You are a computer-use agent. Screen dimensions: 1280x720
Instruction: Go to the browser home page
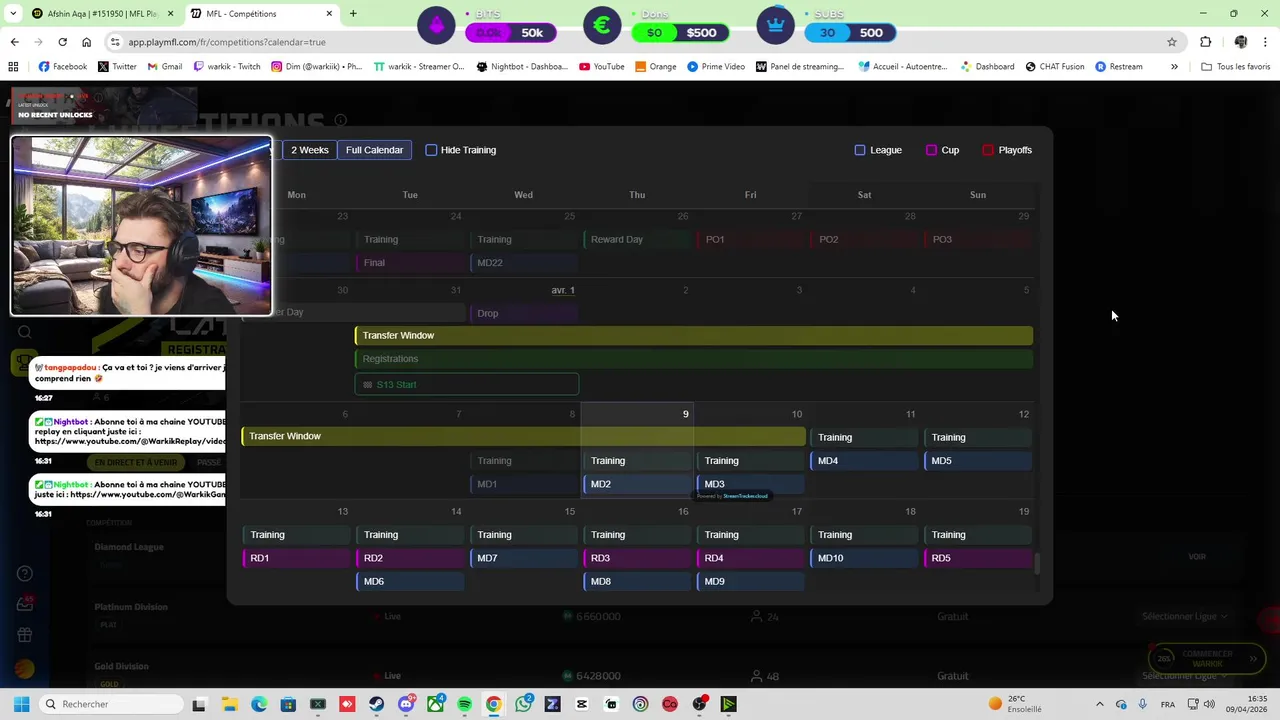click(x=86, y=42)
